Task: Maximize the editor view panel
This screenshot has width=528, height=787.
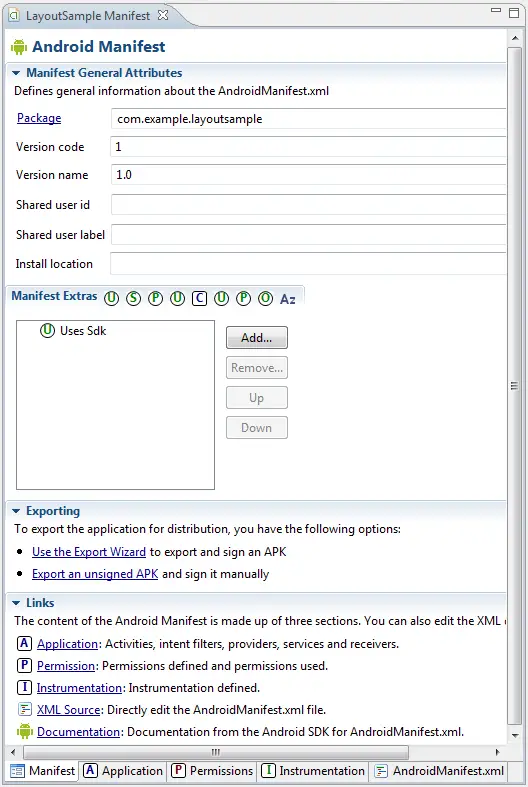Action: point(514,13)
